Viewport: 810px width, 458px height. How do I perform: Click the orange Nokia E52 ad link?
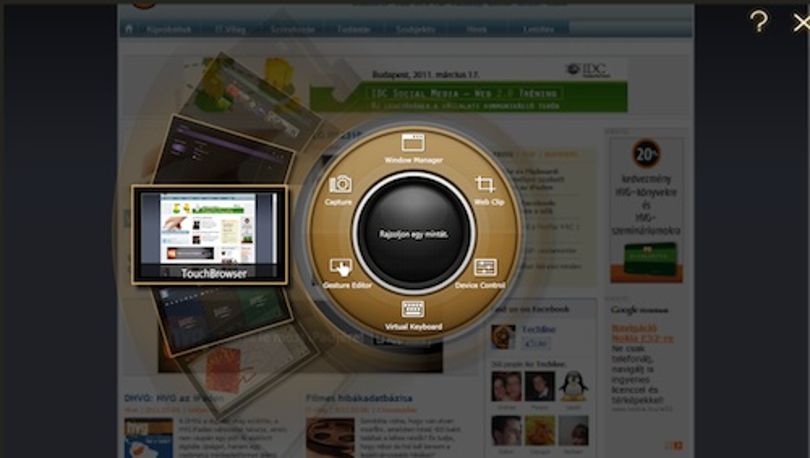(643, 333)
